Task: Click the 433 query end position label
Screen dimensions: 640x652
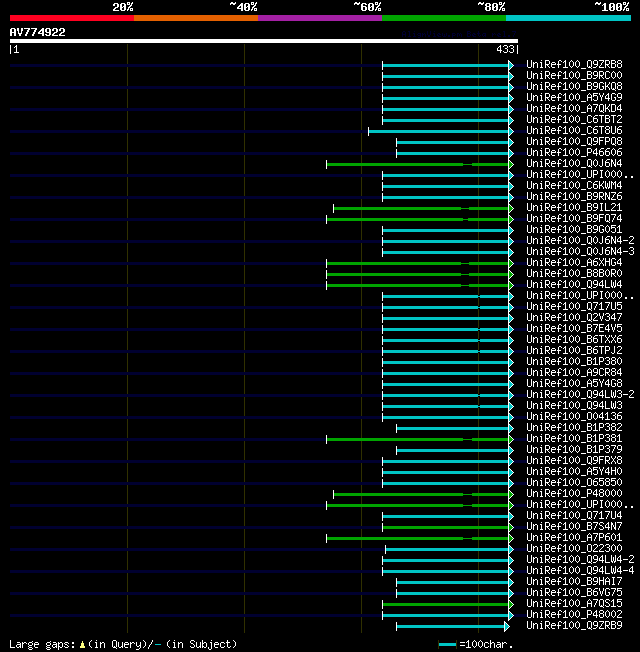Action: pyautogui.click(x=505, y=49)
